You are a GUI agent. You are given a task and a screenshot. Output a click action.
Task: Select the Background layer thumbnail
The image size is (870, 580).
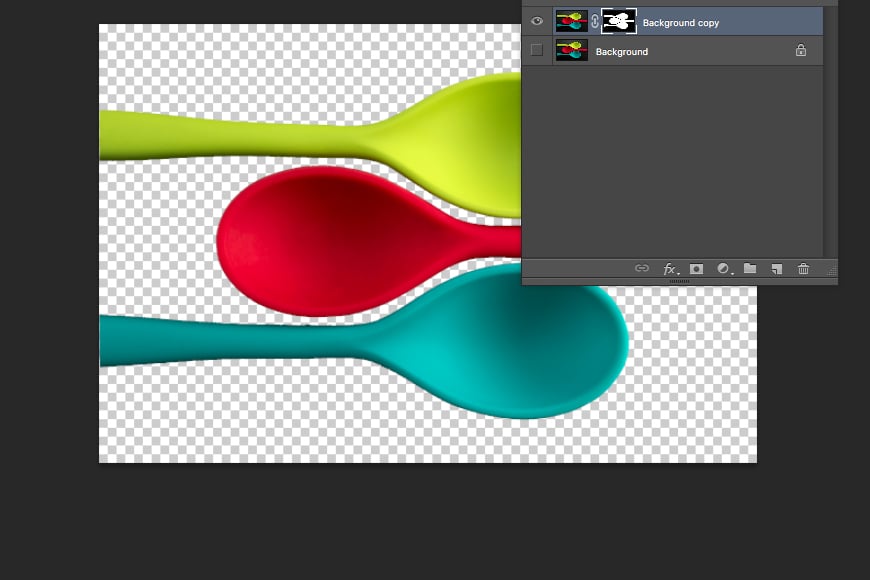pyautogui.click(x=571, y=51)
